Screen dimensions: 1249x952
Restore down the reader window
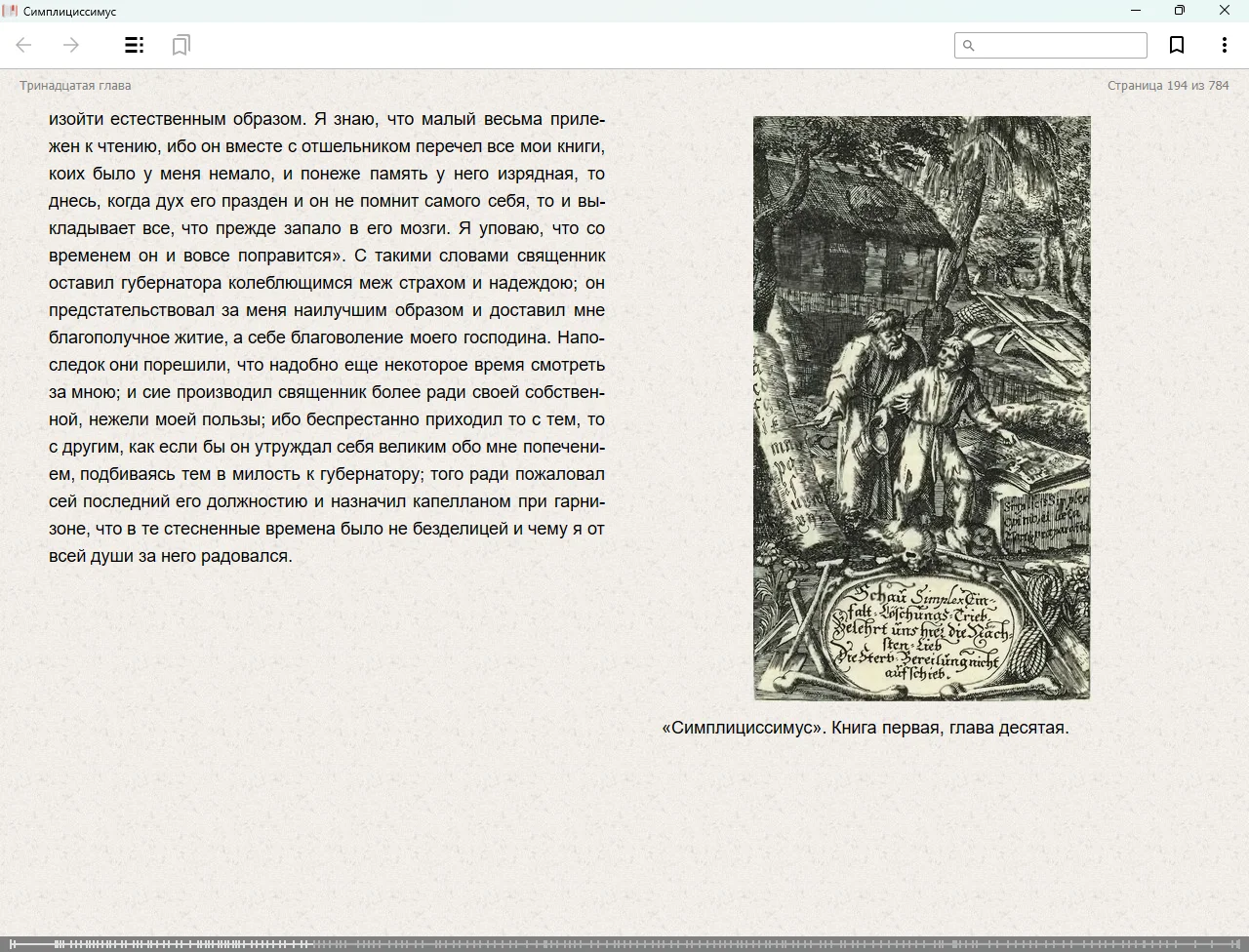click(1180, 11)
